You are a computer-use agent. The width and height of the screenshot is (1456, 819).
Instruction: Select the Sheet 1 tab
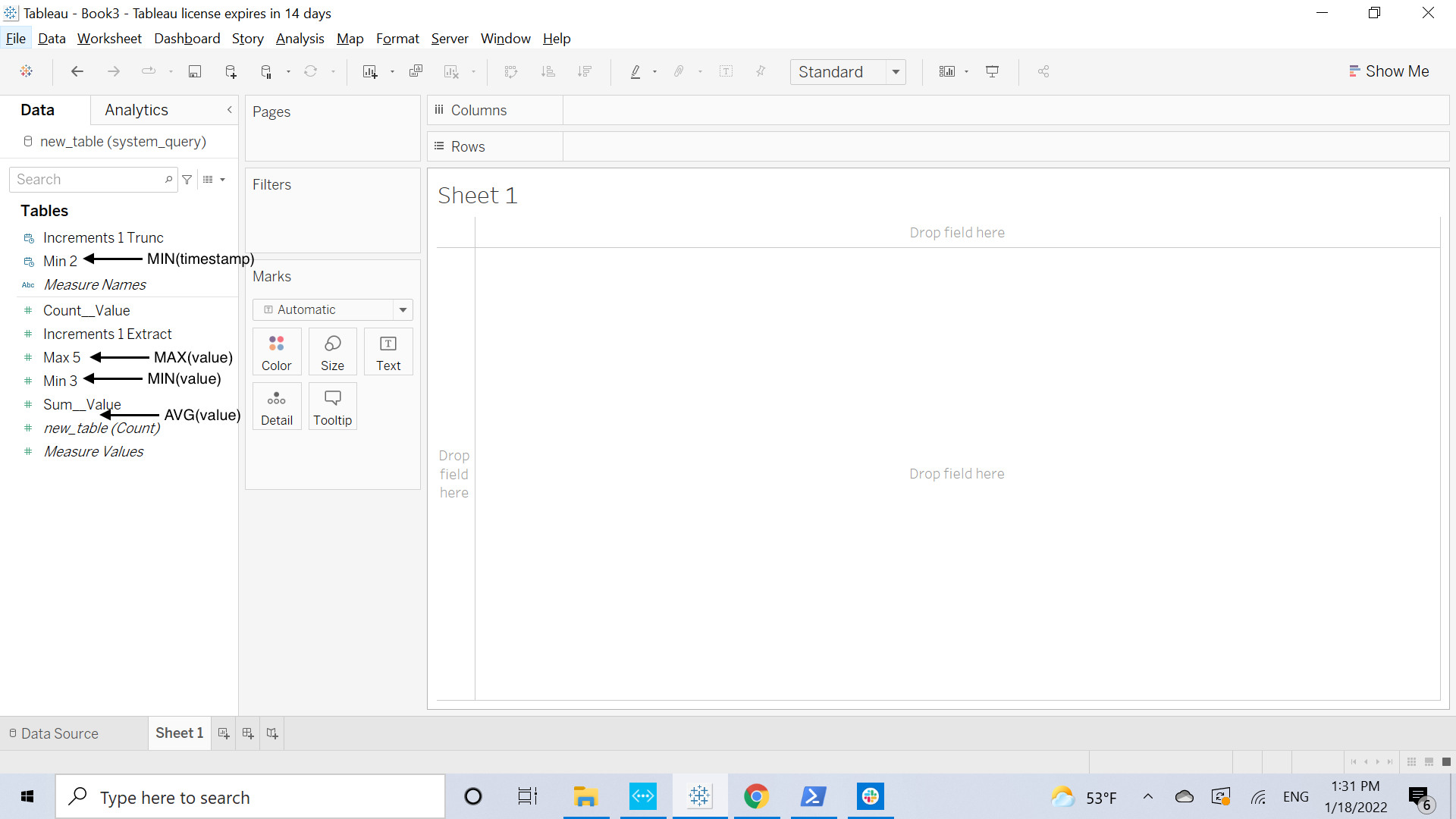pyautogui.click(x=179, y=733)
